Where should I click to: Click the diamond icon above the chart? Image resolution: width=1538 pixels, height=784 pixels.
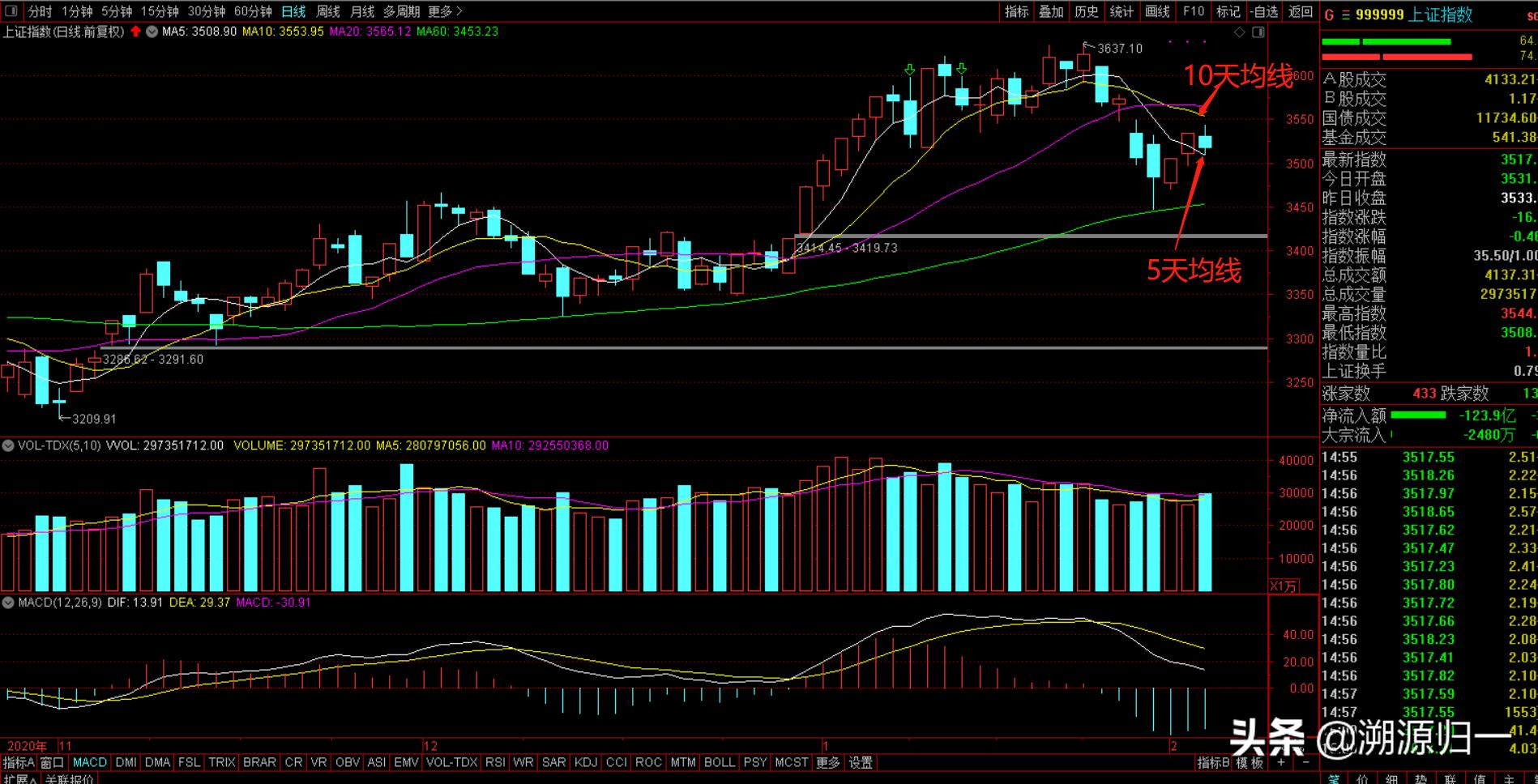click(x=1239, y=32)
